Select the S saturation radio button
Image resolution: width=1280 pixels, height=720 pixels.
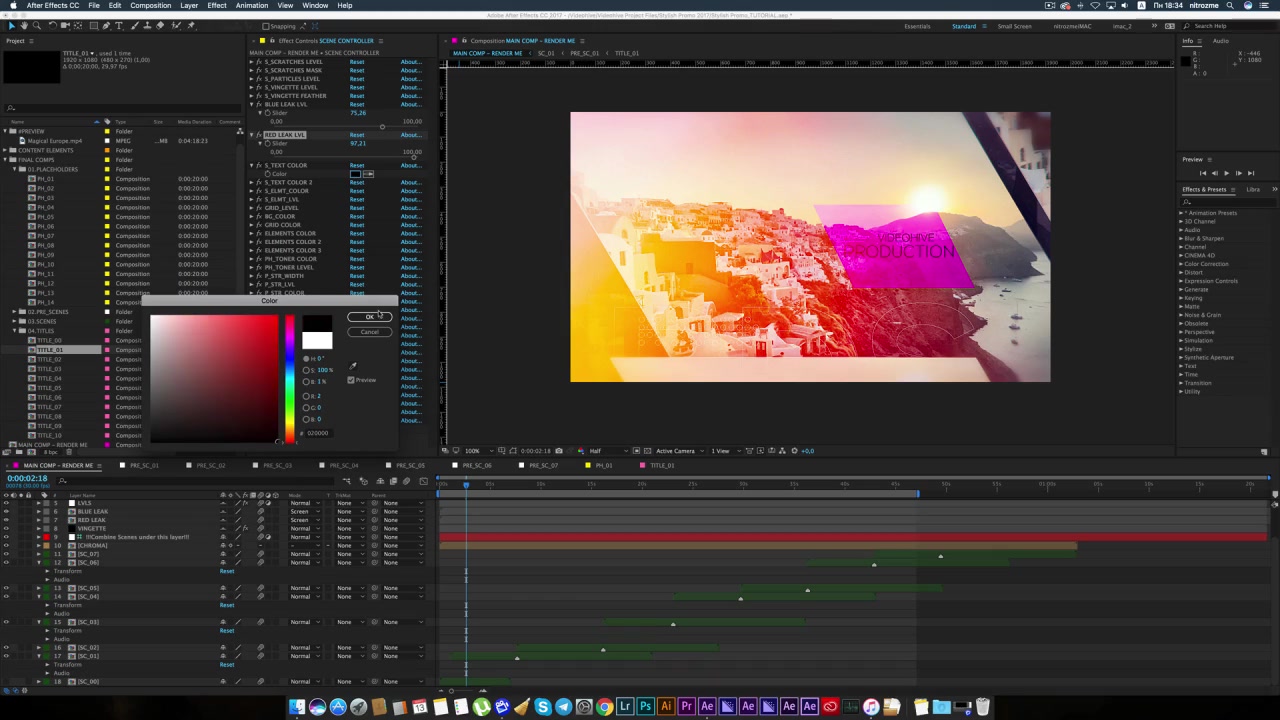click(307, 370)
